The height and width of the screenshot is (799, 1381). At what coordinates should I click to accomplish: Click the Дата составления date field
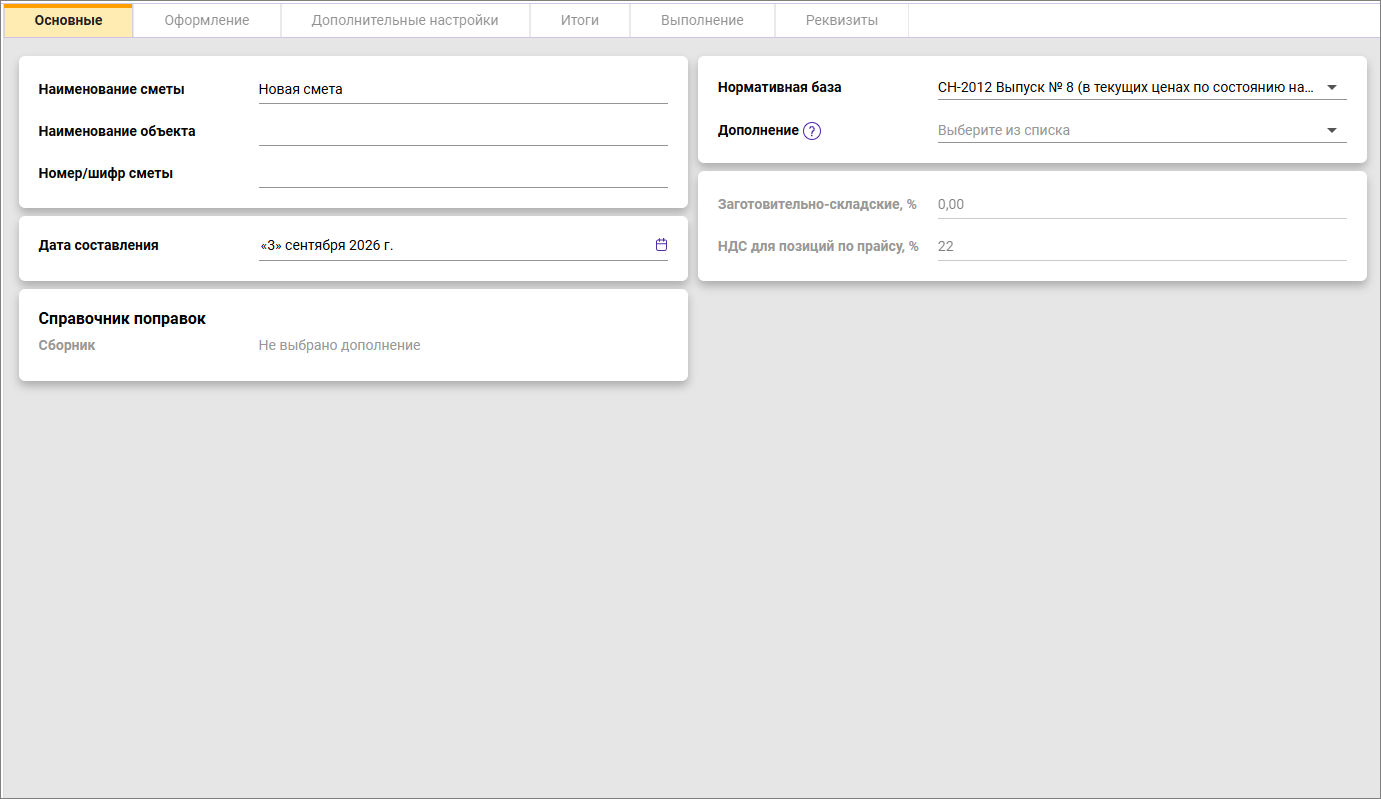point(463,245)
